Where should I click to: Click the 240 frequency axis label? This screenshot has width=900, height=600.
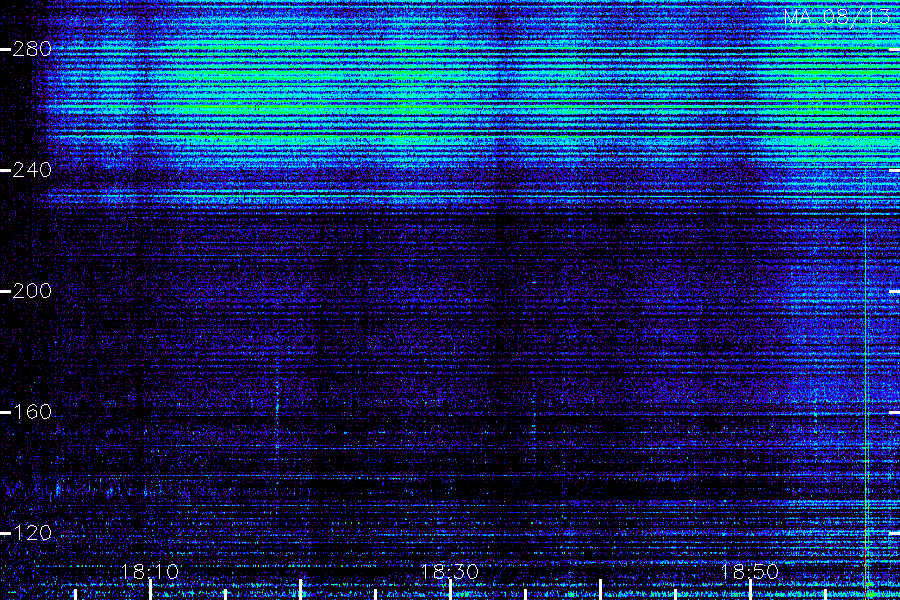pyautogui.click(x=32, y=170)
